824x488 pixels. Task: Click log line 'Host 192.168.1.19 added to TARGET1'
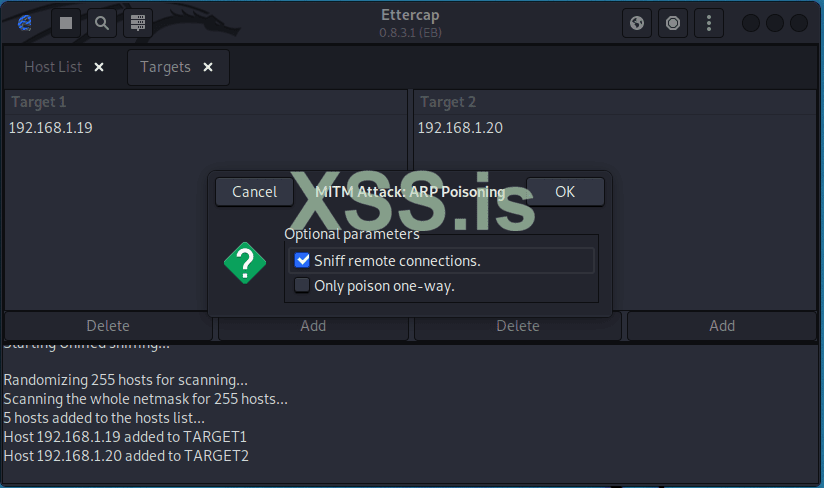125,437
